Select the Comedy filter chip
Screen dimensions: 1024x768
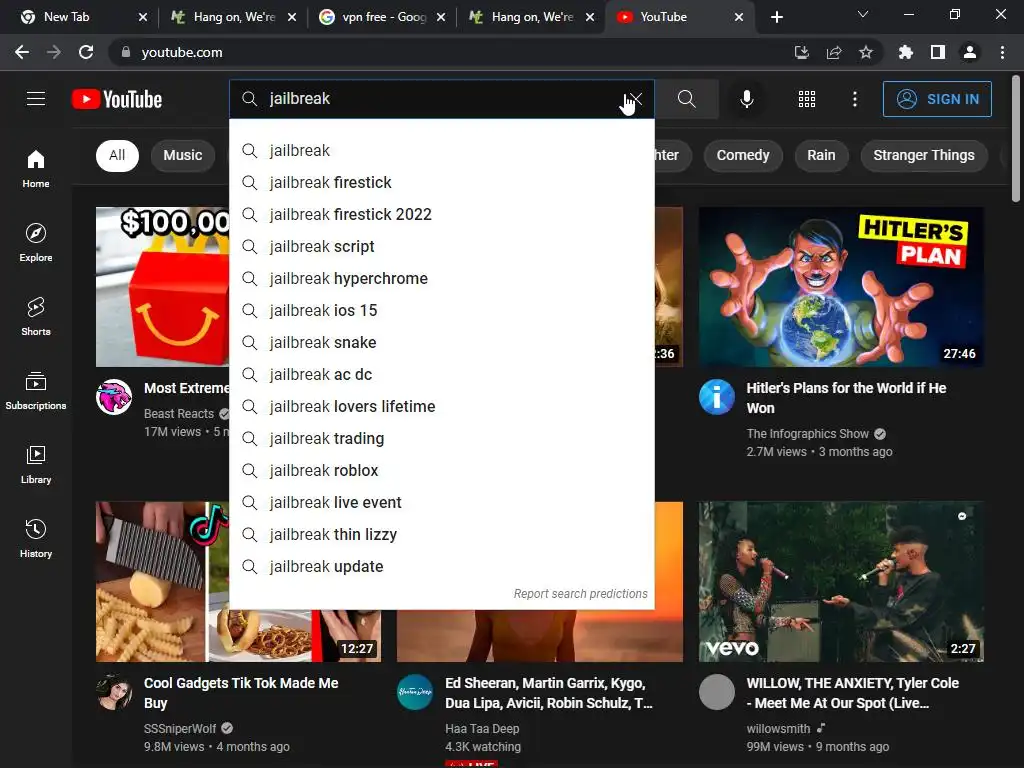pos(743,155)
